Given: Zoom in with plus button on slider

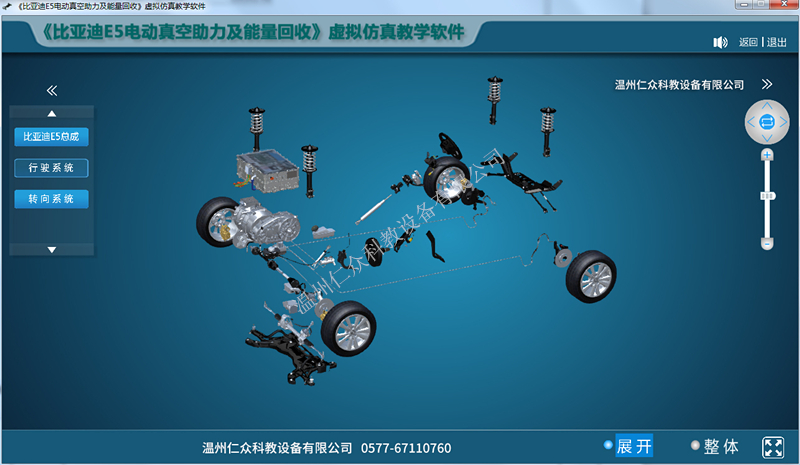Looking at the screenshot, I should tap(767, 155).
